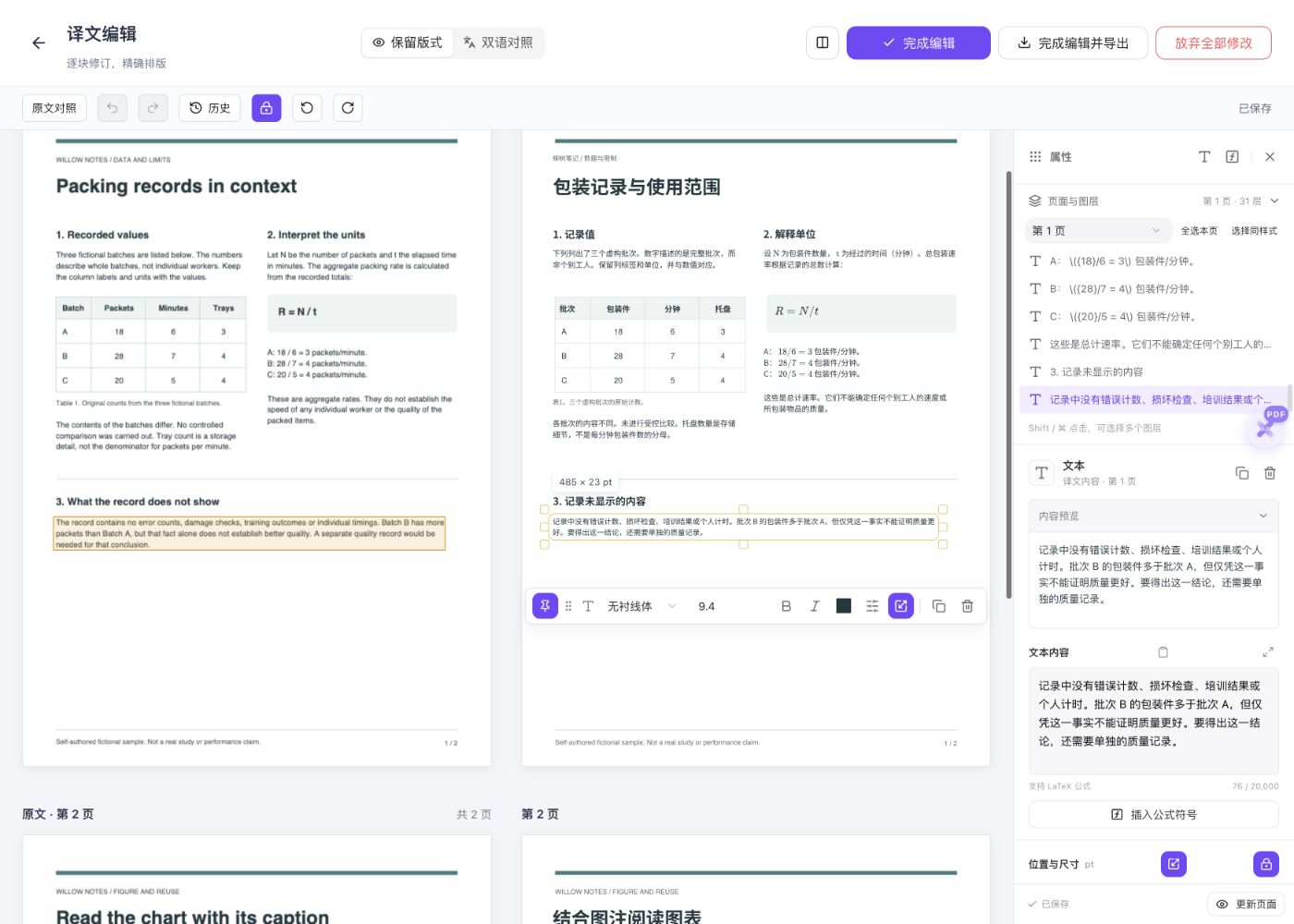This screenshot has height=924, width=1294.
Task: Delete the block from the floating toolbar
Action: pyautogui.click(x=968, y=606)
